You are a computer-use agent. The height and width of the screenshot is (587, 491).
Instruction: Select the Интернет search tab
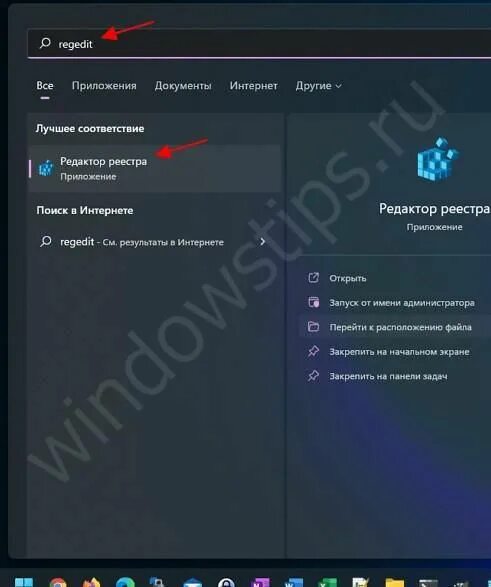[253, 86]
